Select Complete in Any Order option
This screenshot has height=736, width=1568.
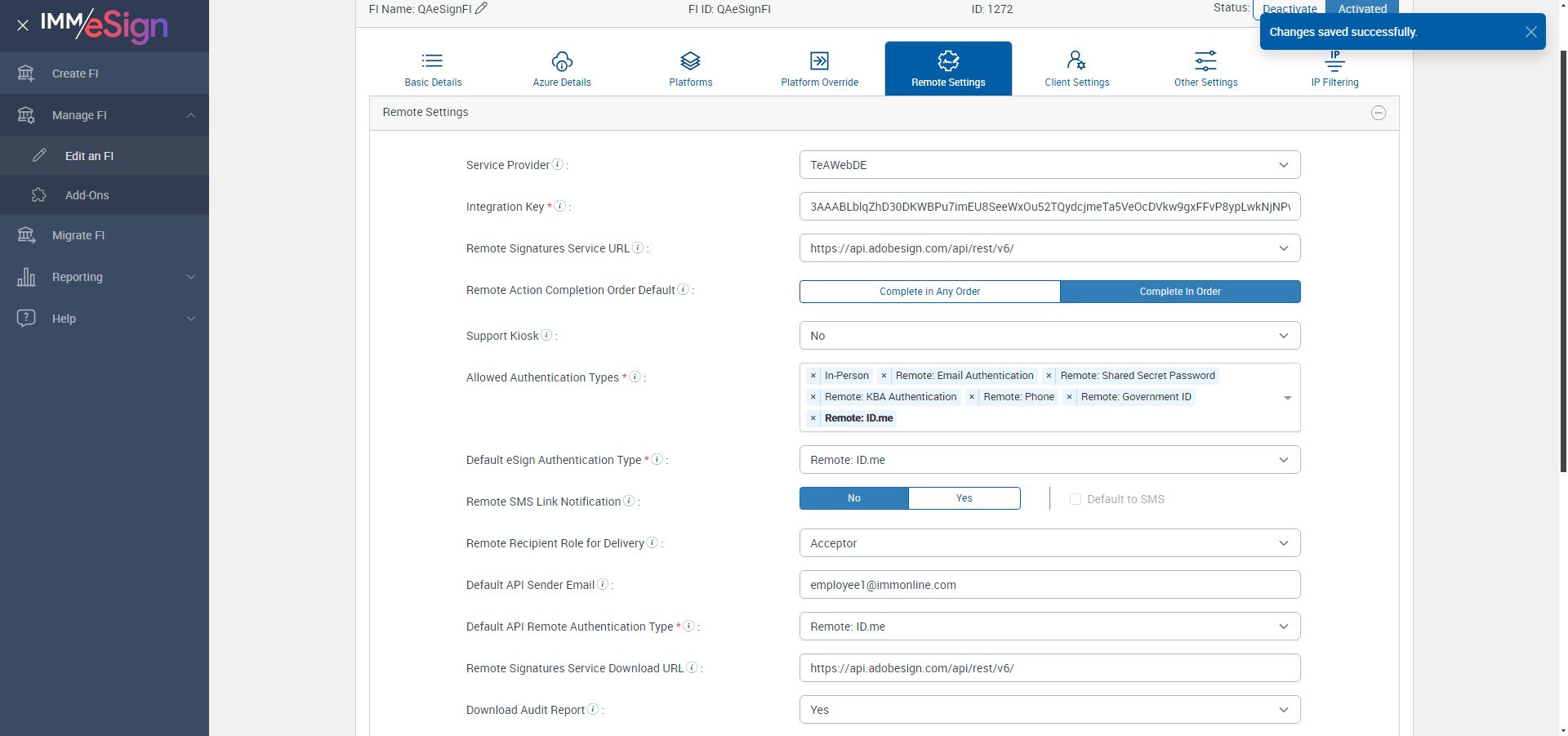coord(929,292)
